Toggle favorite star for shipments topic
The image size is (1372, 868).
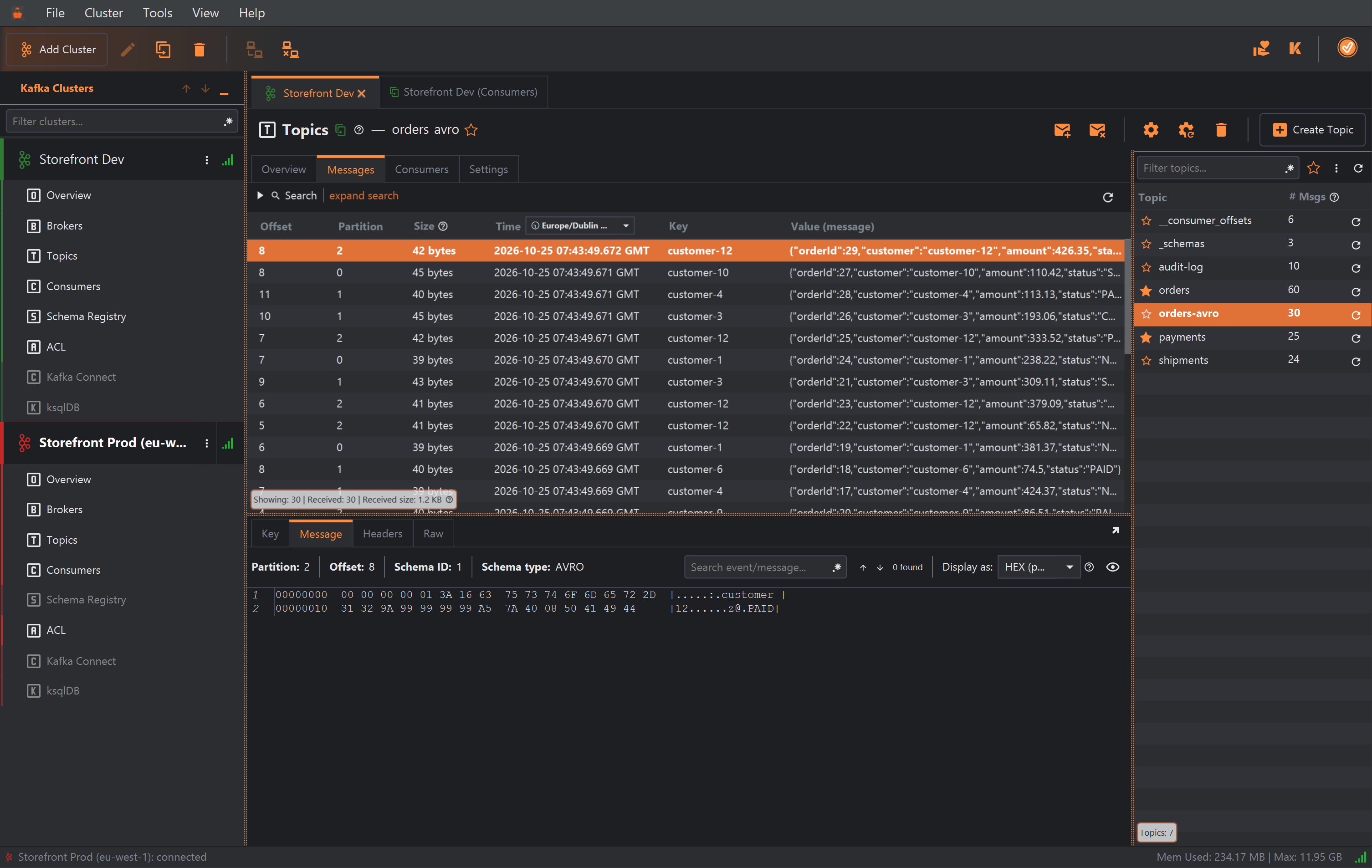click(1147, 361)
